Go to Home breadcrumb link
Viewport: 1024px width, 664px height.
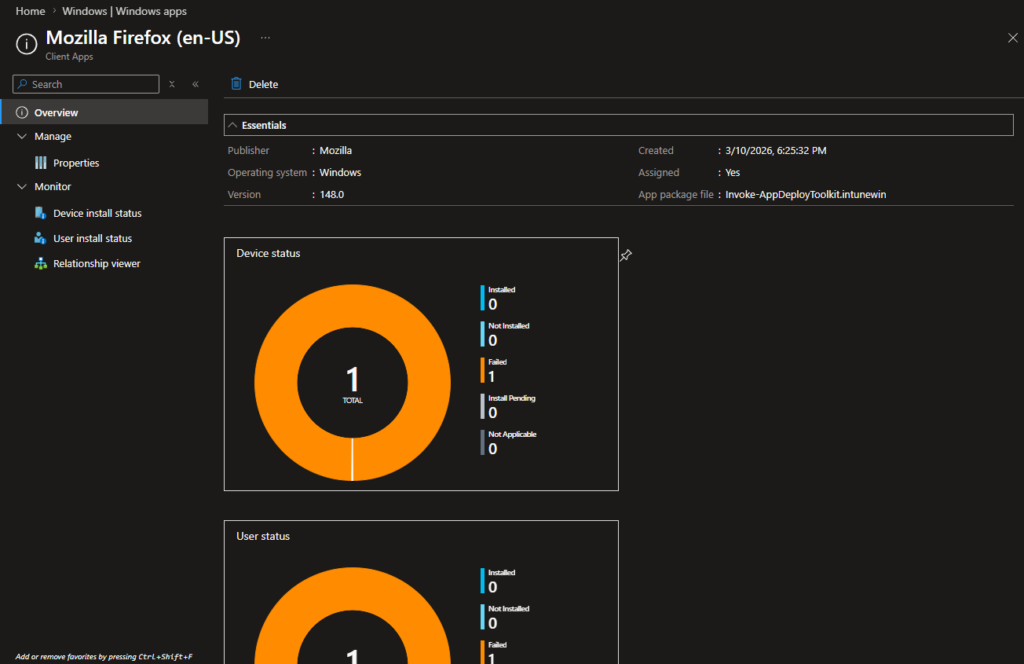click(30, 11)
